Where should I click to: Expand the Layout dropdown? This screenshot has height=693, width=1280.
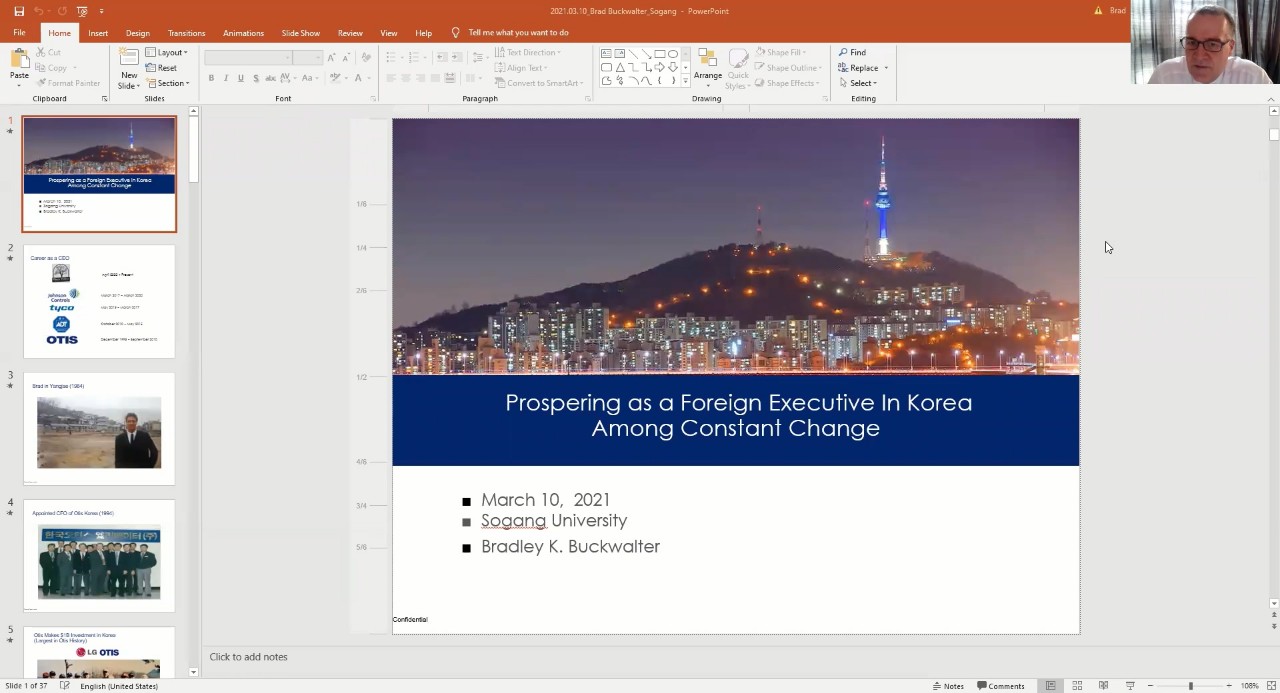(x=166, y=52)
